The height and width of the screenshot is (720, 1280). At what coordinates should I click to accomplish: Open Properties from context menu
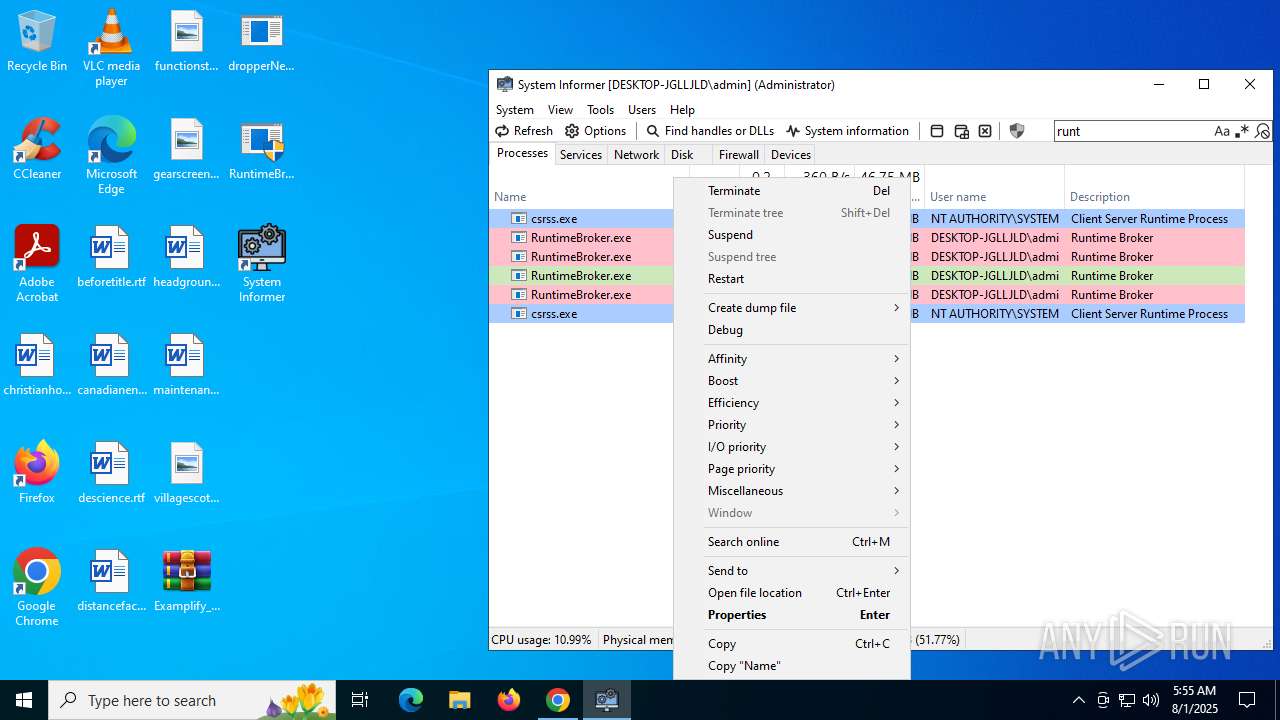tap(792, 615)
